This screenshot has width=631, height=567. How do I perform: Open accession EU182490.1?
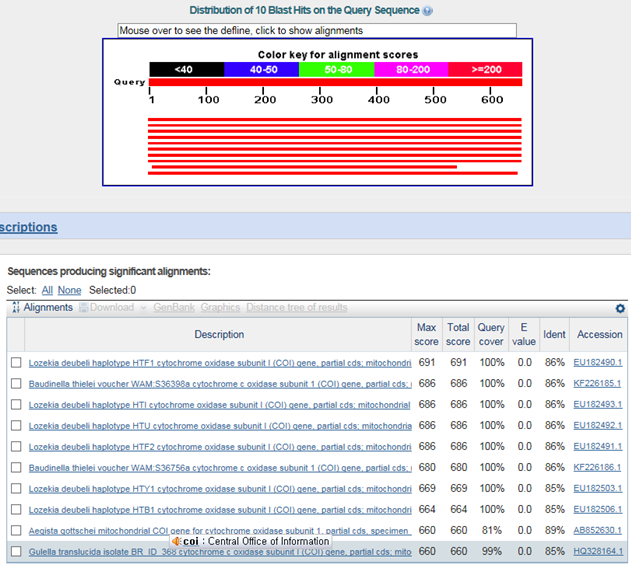click(x=598, y=363)
